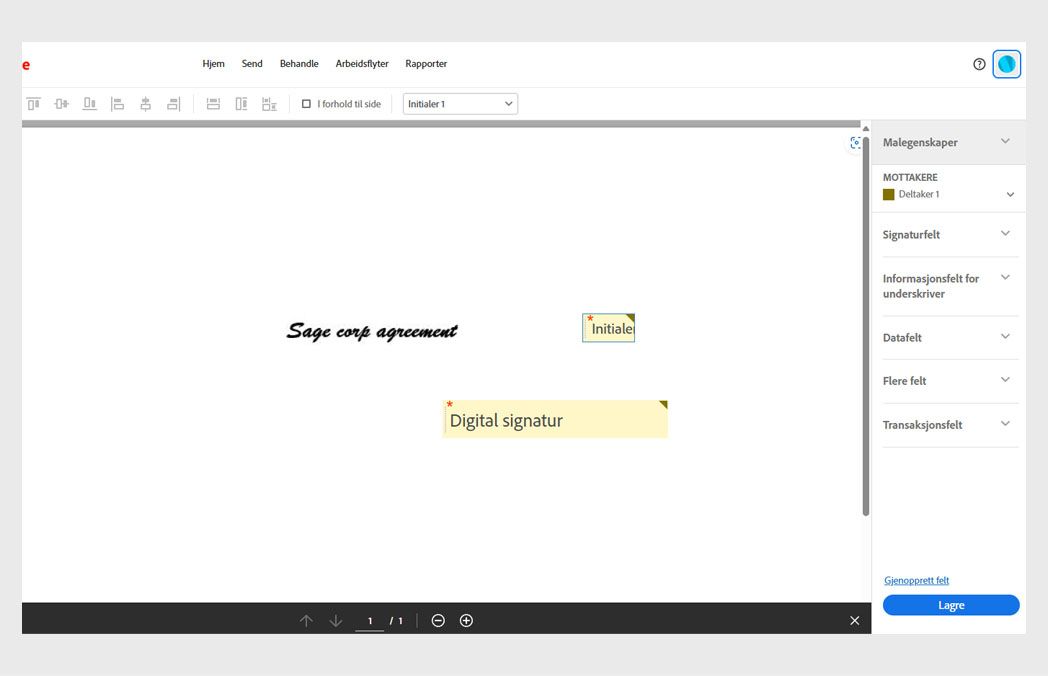Click the MOTTAKERE heading
1048x676 pixels.
(910, 177)
